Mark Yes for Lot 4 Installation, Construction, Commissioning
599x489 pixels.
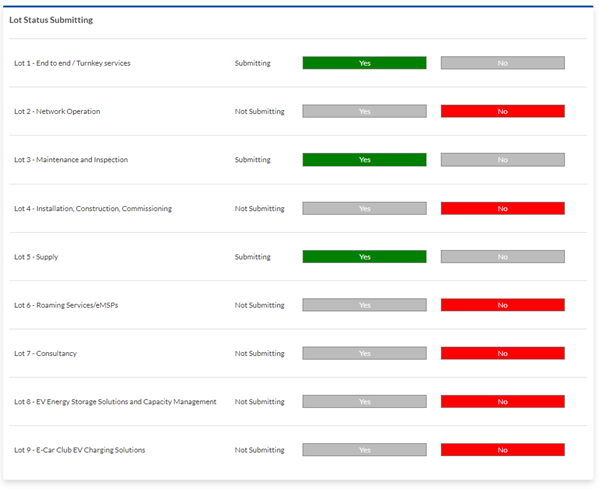364,208
